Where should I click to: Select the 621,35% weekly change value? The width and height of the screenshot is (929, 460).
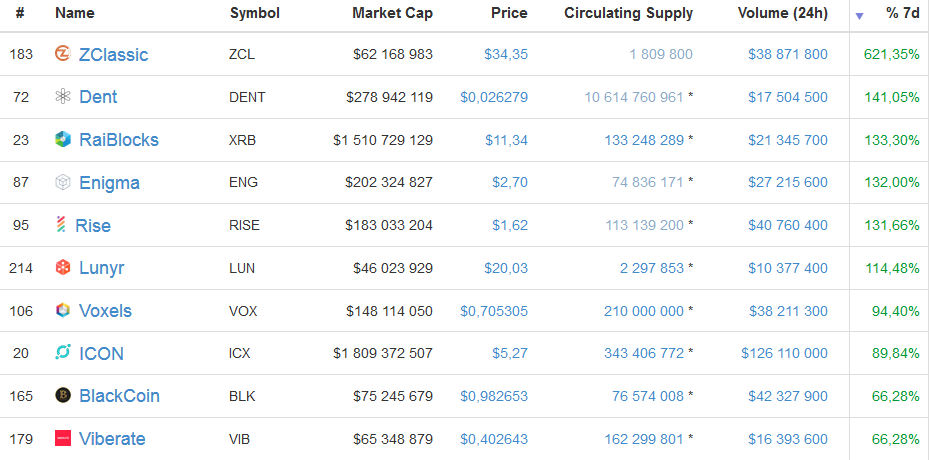[892, 55]
